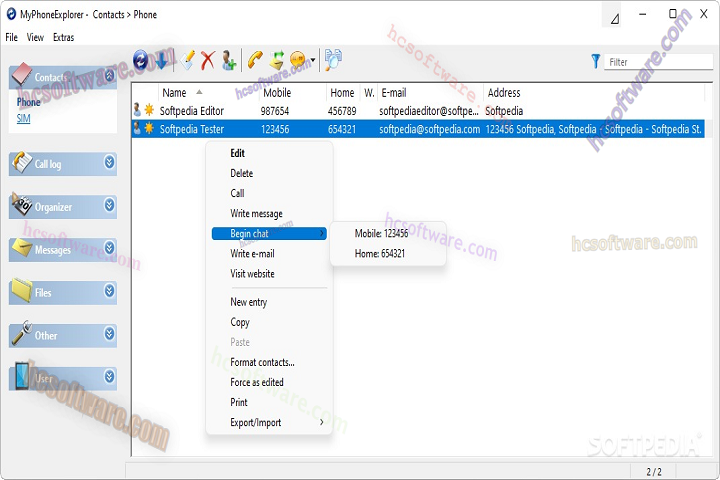
Task: Click the Files folder icon in sidebar
Action: (x=21, y=291)
